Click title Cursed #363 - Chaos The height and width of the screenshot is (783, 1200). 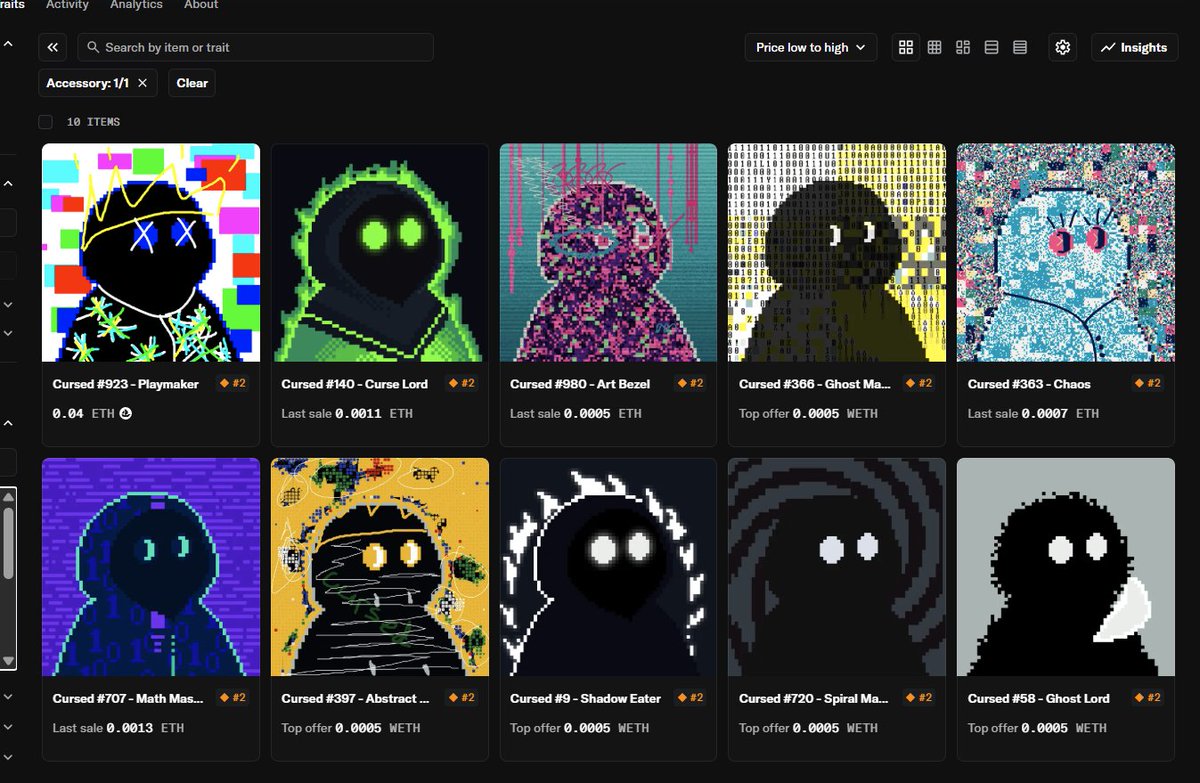(1029, 384)
